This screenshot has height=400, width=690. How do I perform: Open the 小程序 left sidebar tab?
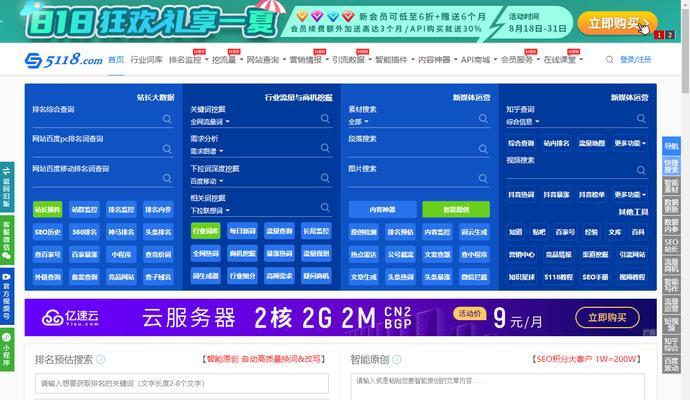(x=7, y=349)
